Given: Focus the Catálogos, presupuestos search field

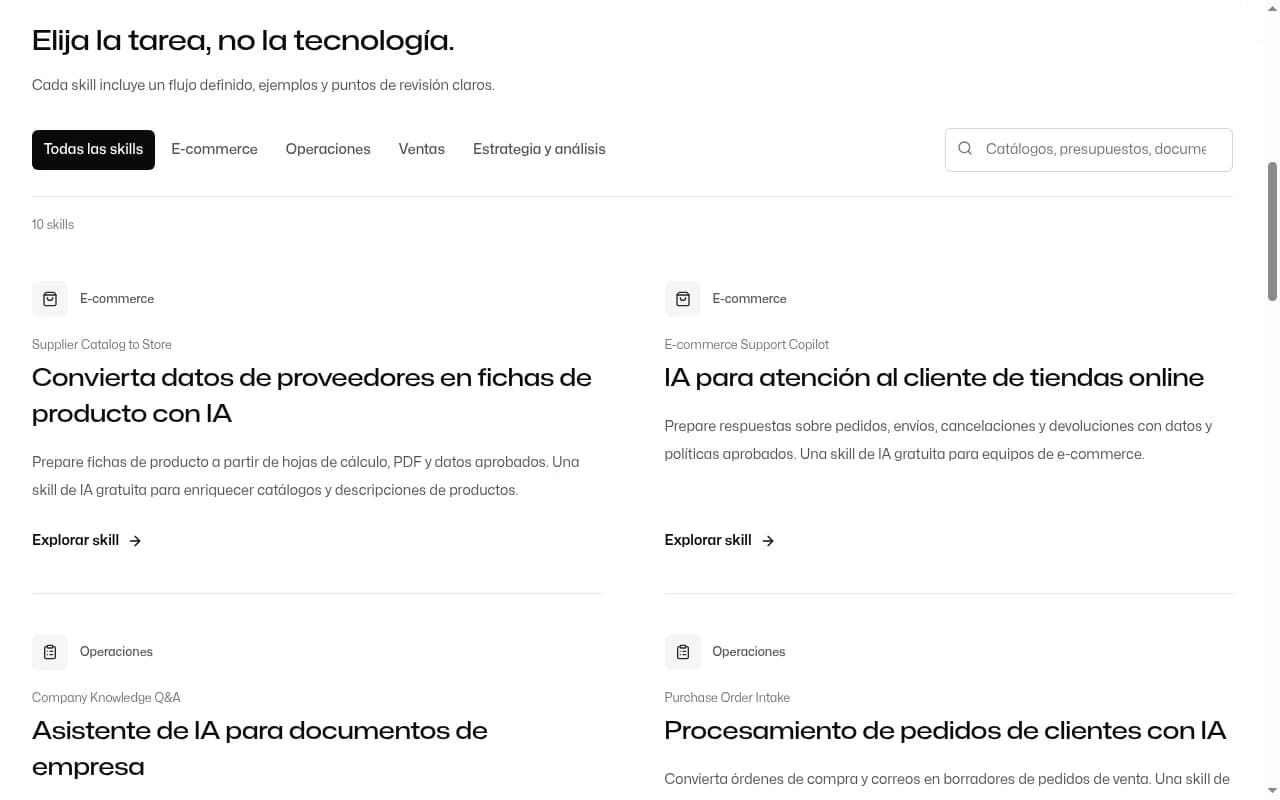Looking at the screenshot, I should click(1088, 150).
